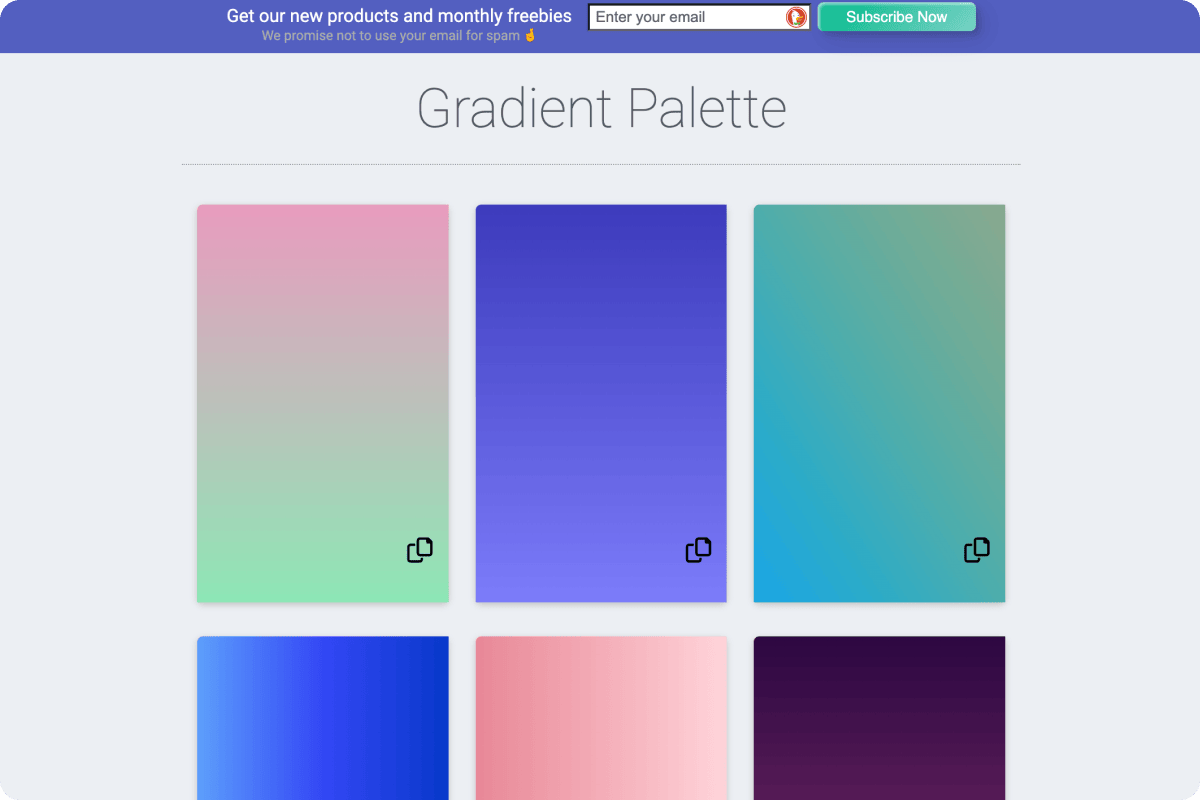The image size is (1200, 800).
Task: Click the Subscribe Now button
Action: (x=897, y=17)
